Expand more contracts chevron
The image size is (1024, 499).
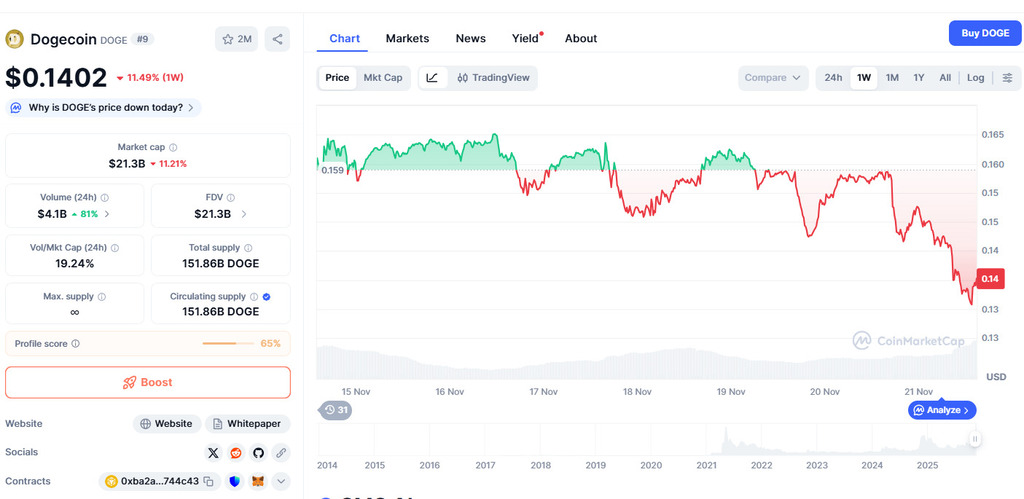click(x=281, y=482)
